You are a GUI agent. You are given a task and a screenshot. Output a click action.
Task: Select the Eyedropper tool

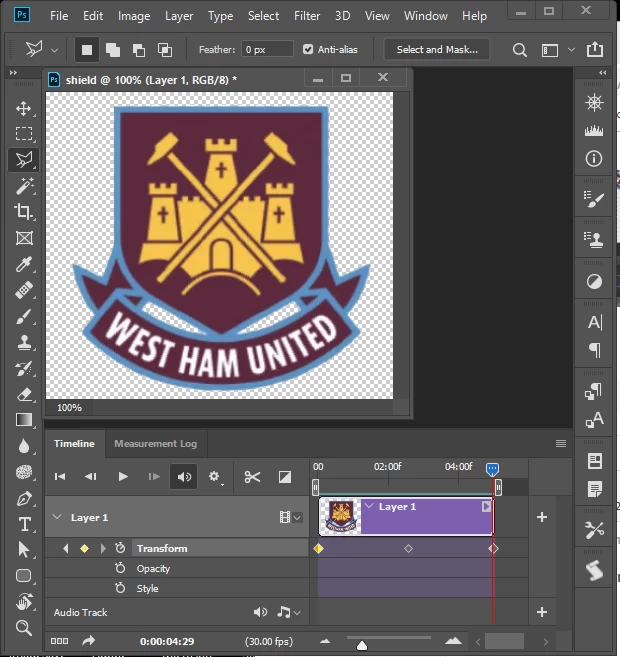pos(23,264)
